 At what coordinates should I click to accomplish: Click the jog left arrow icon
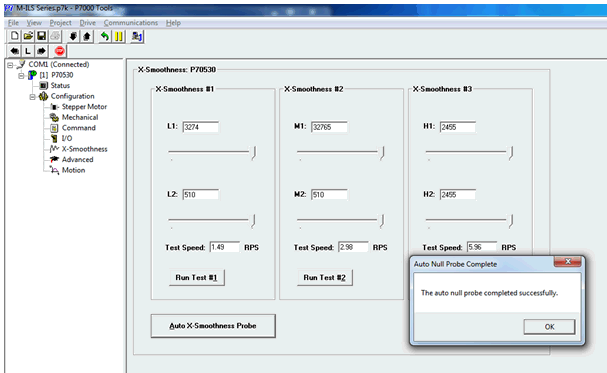[14, 51]
